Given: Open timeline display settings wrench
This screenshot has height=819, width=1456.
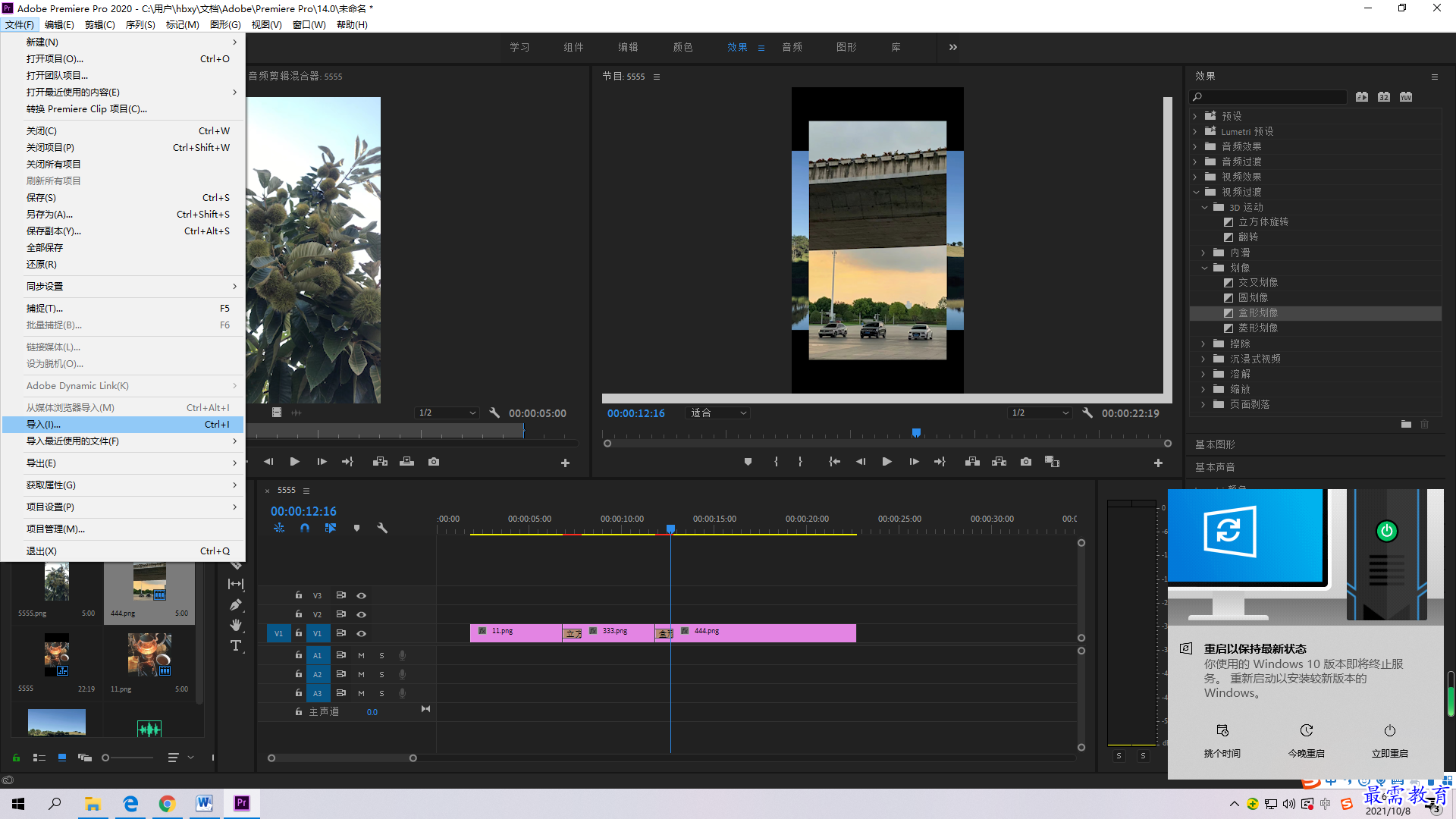Looking at the screenshot, I should tap(382, 528).
